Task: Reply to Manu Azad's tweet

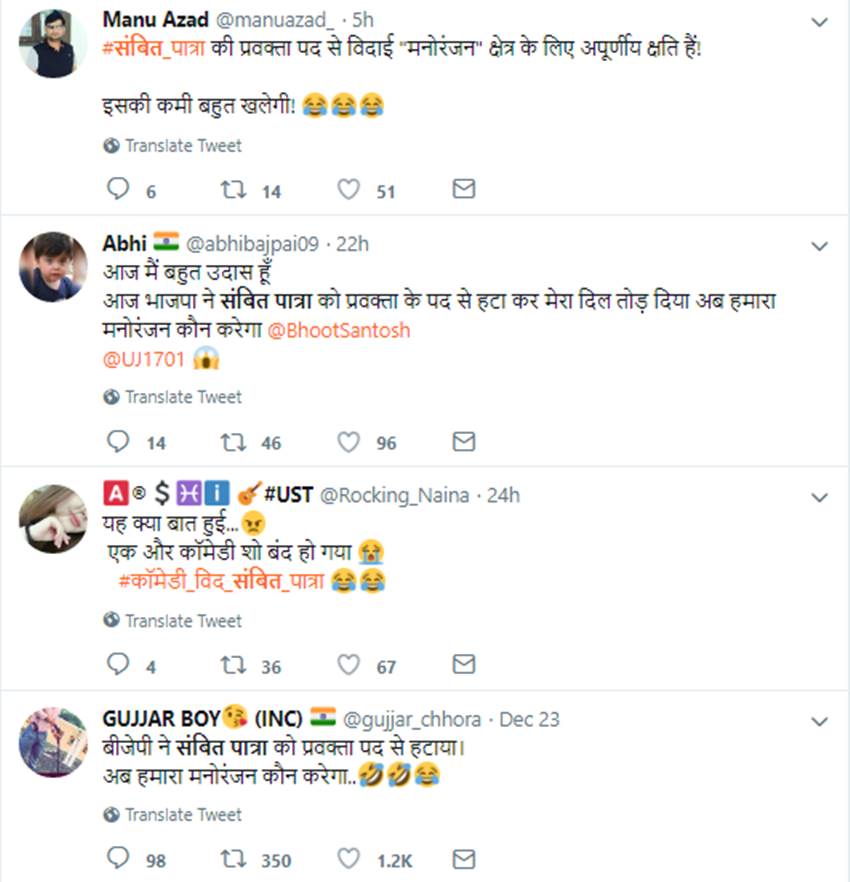Action: 118,190
